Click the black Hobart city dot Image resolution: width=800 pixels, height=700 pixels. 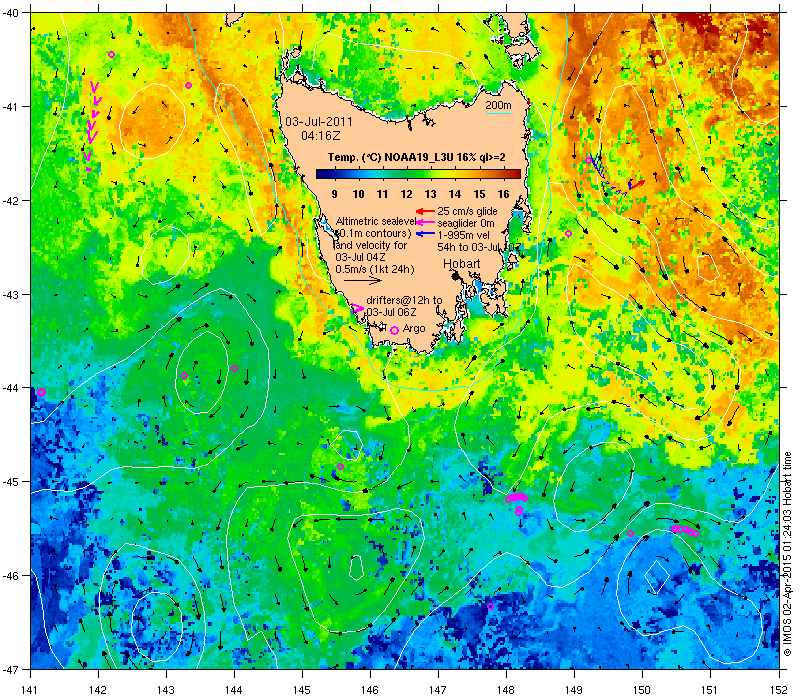coord(455,276)
